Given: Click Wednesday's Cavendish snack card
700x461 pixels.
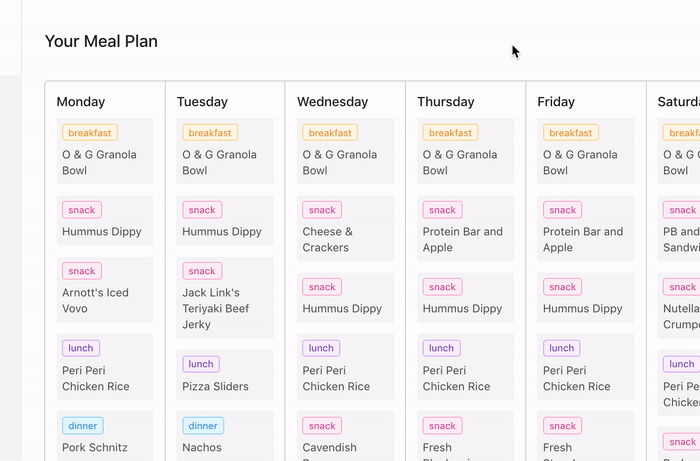Looking at the screenshot, I should point(345,436).
